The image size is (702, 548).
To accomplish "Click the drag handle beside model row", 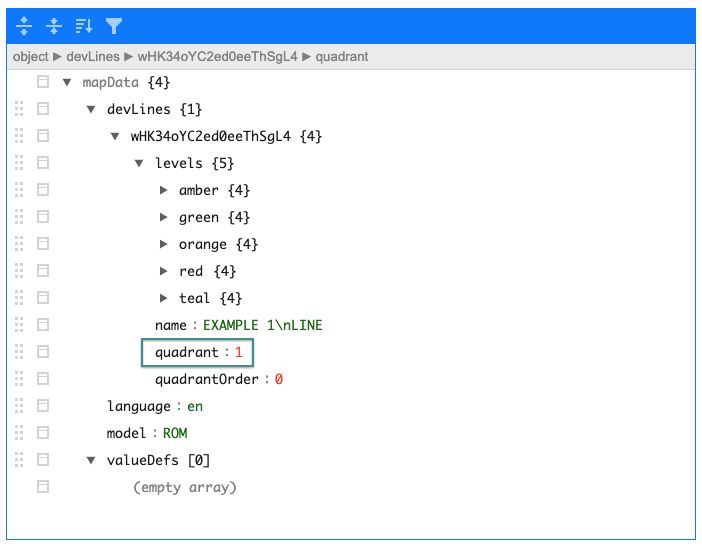I will click(x=19, y=432).
